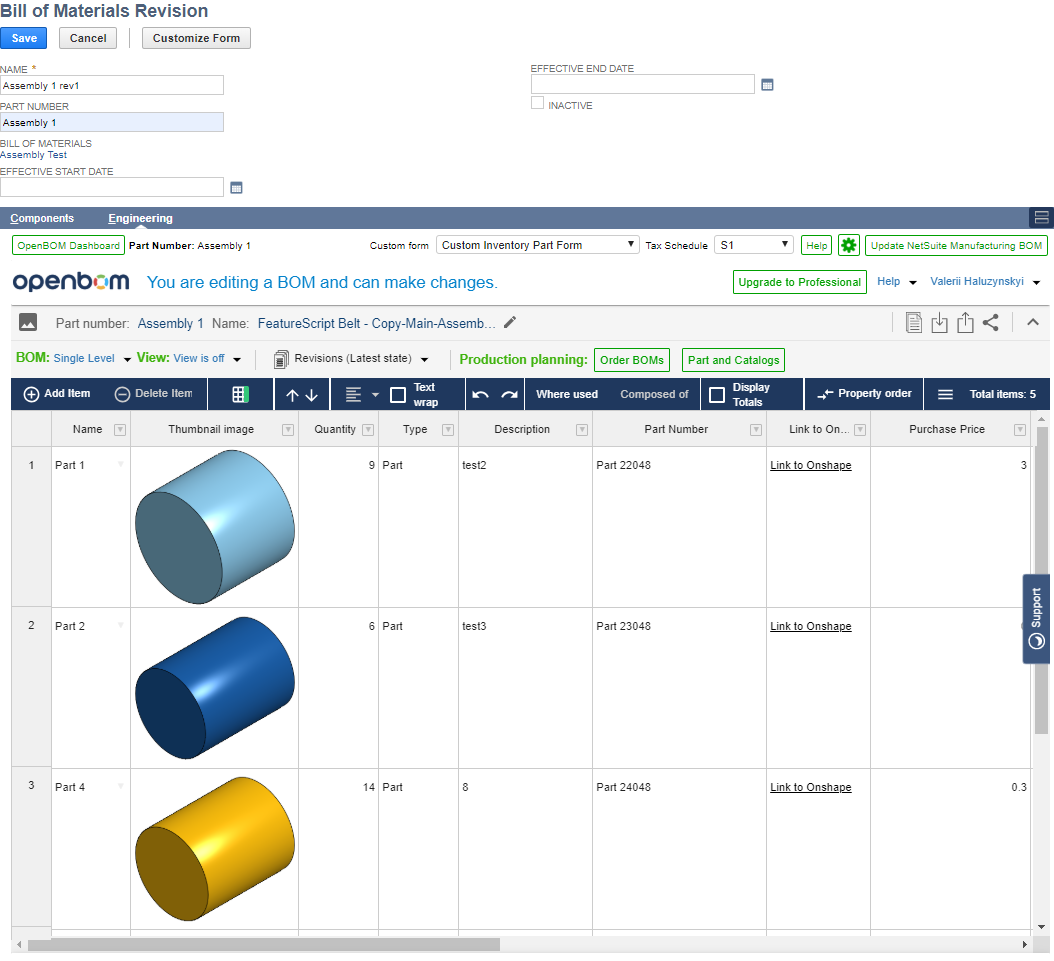Undo the last change
Image resolution: width=1054 pixels, height=961 pixels.
pos(480,394)
